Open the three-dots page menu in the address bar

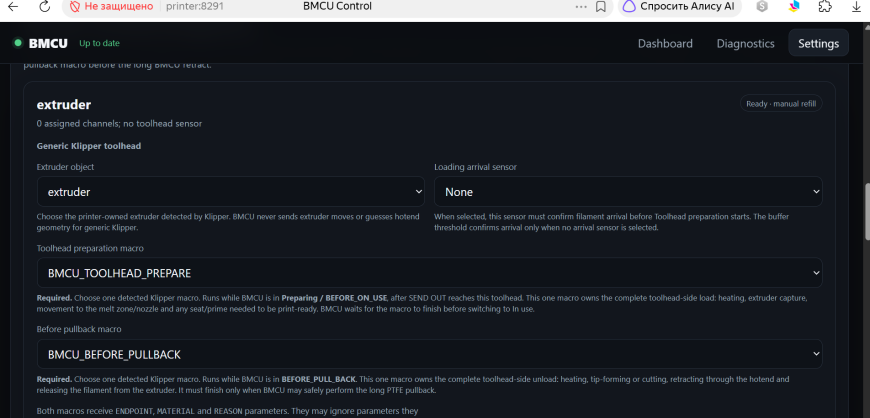[580, 7]
